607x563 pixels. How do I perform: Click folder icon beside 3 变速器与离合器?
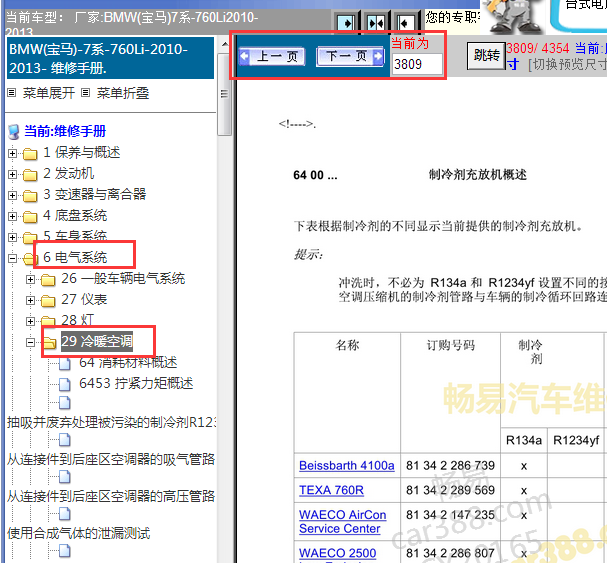pyautogui.click(x=30, y=196)
